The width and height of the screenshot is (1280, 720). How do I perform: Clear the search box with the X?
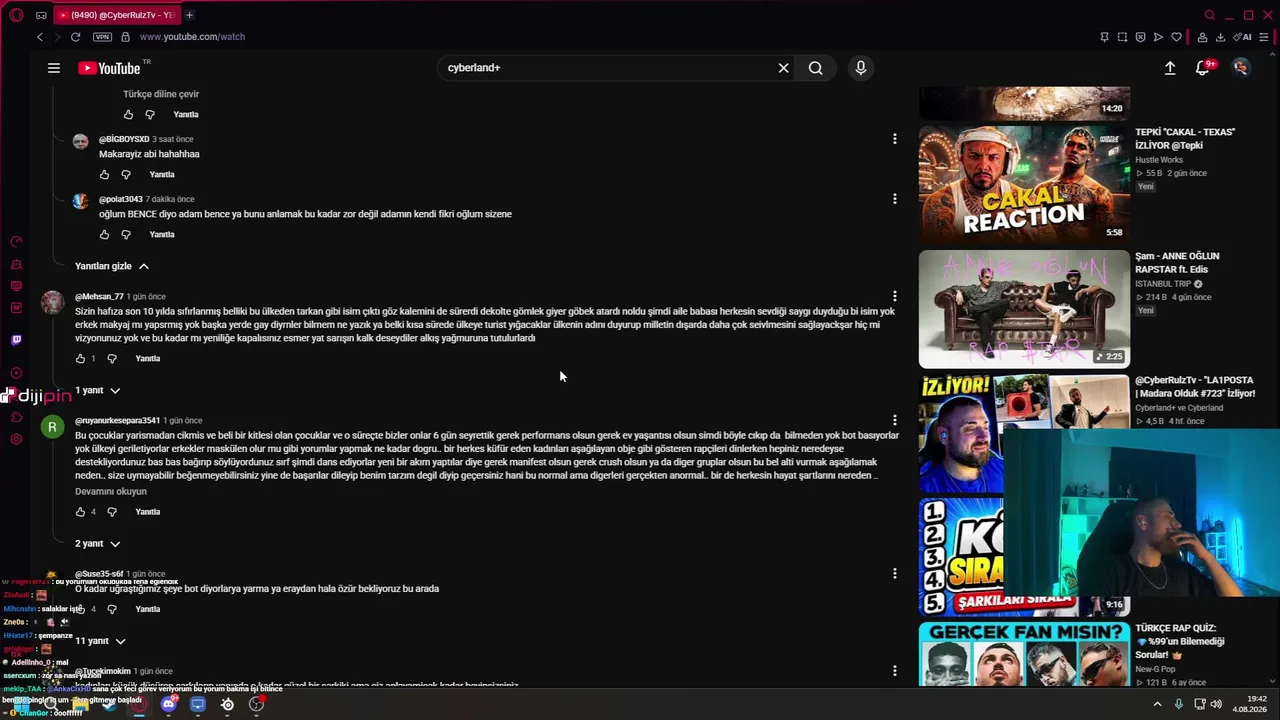point(784,68)
